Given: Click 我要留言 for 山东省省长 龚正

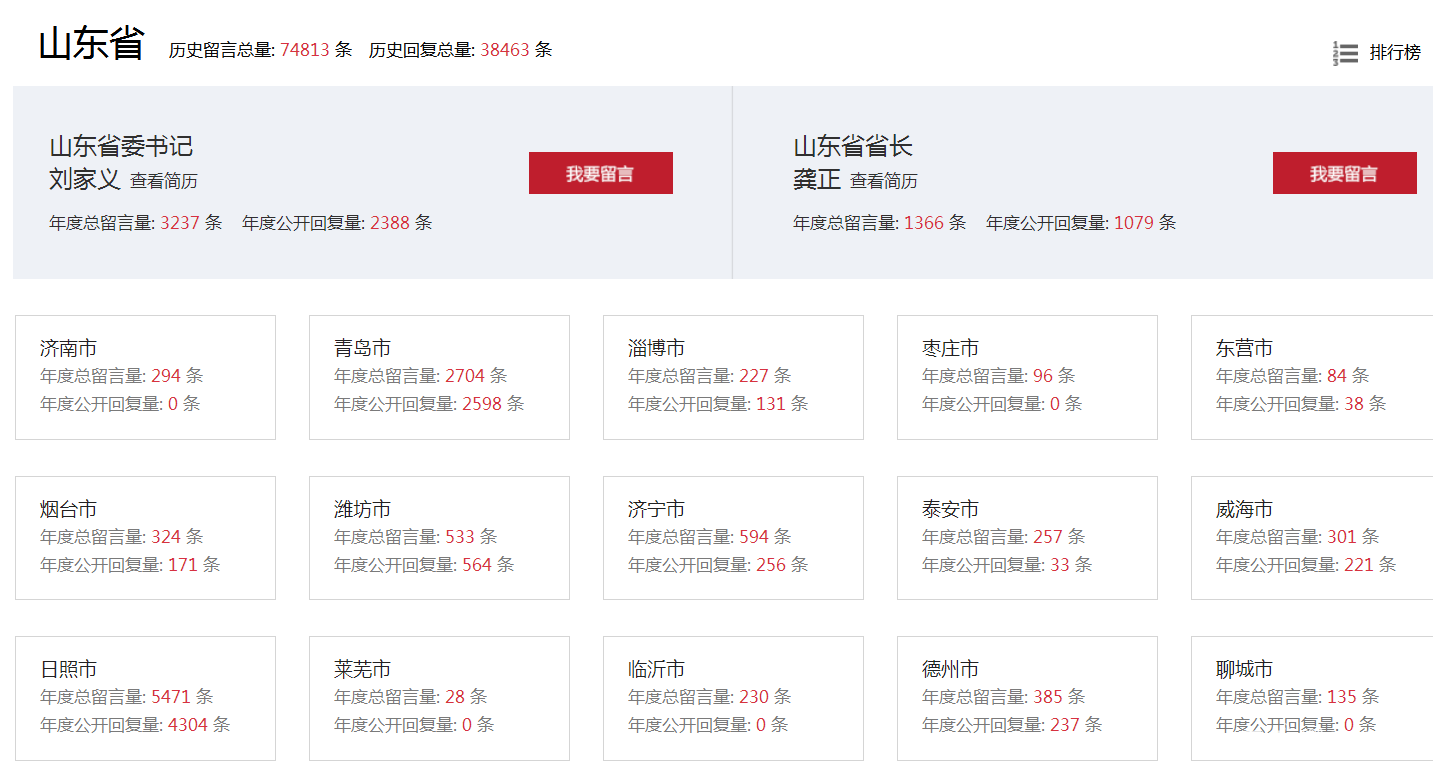Looking at the screenshot, I should point(1345,173).
